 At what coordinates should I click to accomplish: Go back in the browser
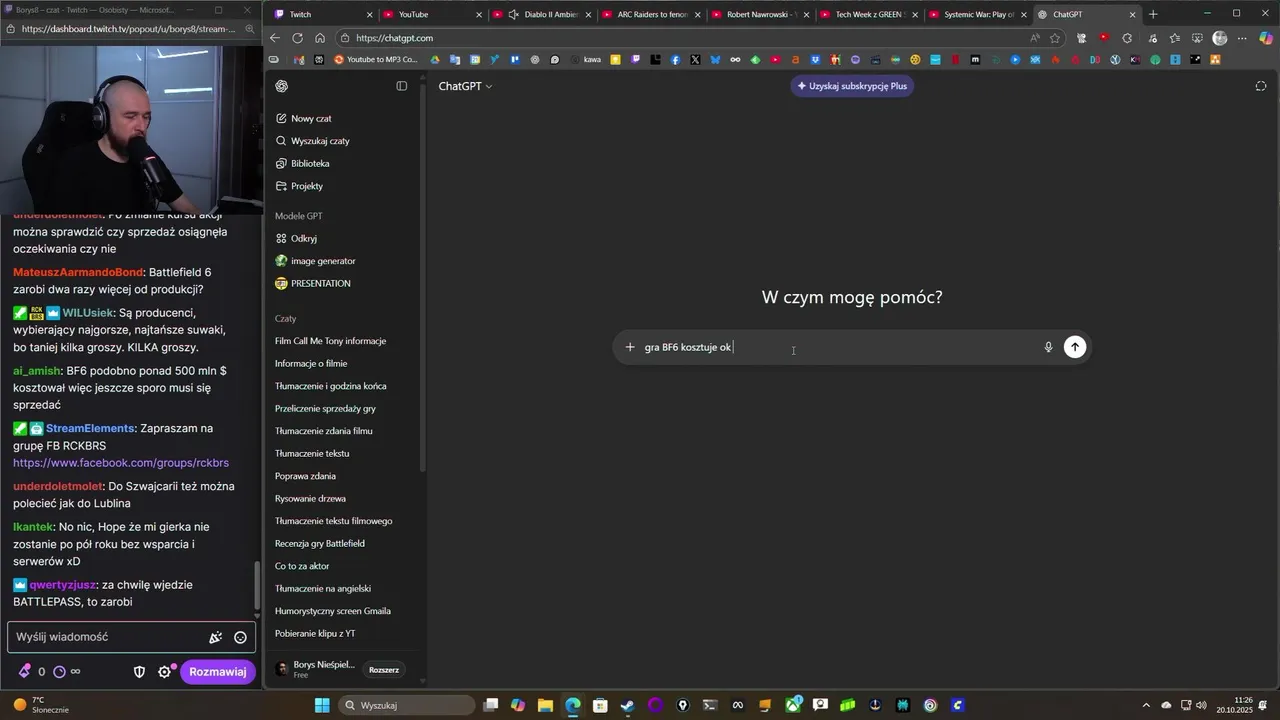(x=275, y=38)
